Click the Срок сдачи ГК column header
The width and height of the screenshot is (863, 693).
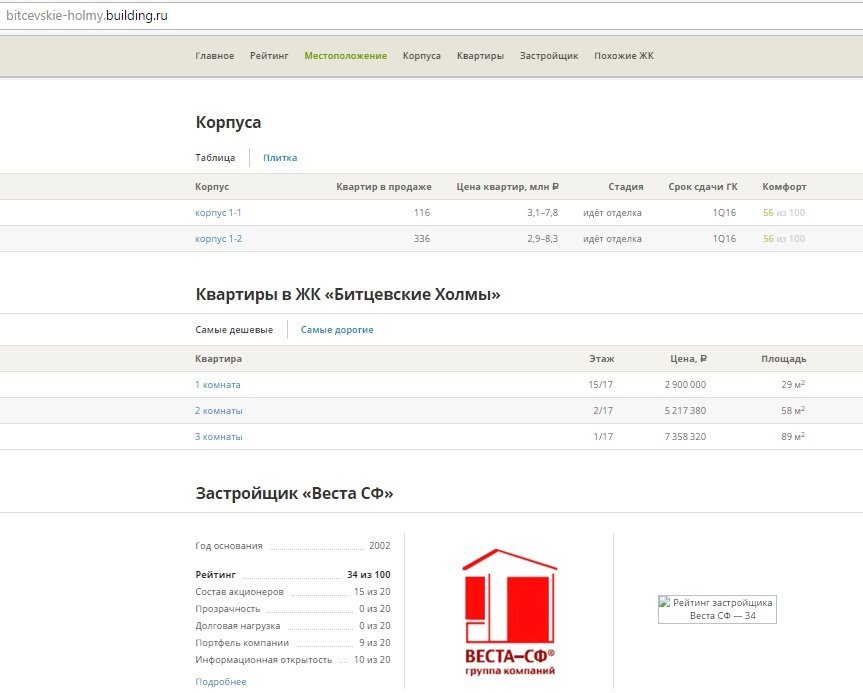click(x=703, y=187)
